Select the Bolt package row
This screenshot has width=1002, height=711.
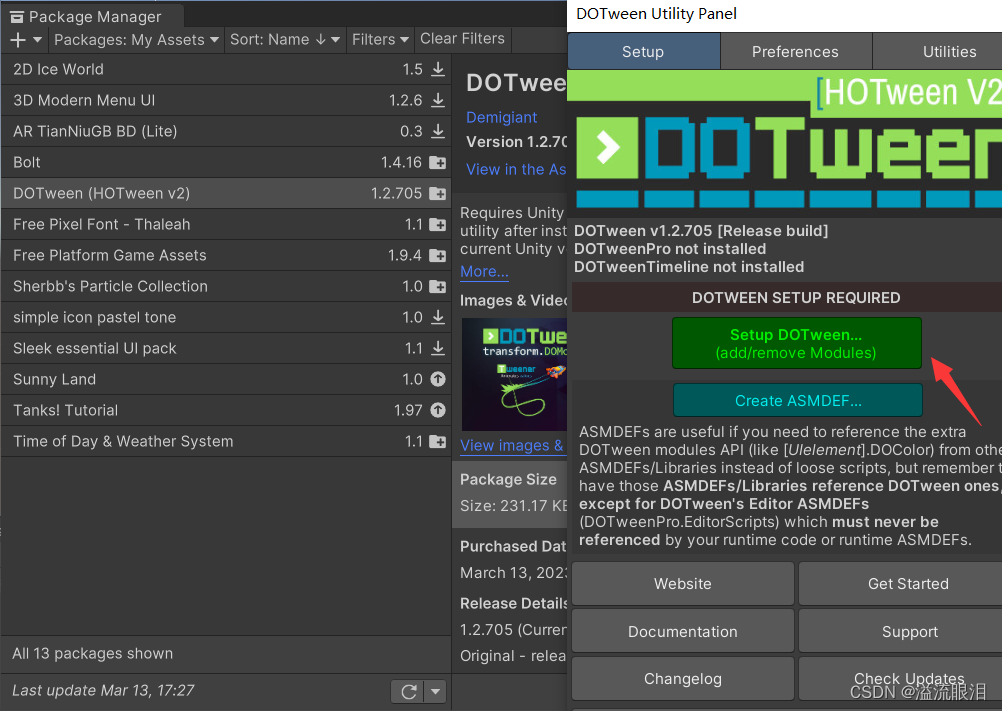tap(226, 162)
